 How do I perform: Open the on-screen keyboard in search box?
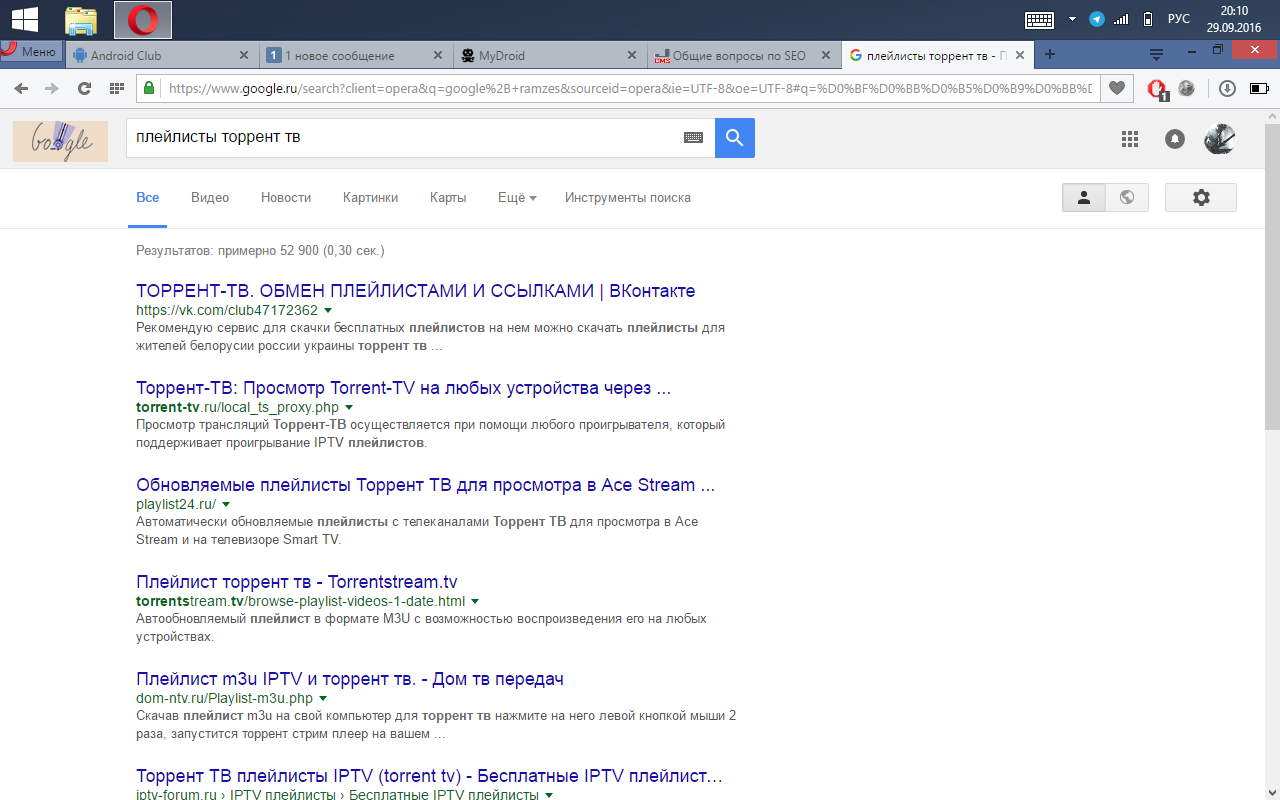693,138
